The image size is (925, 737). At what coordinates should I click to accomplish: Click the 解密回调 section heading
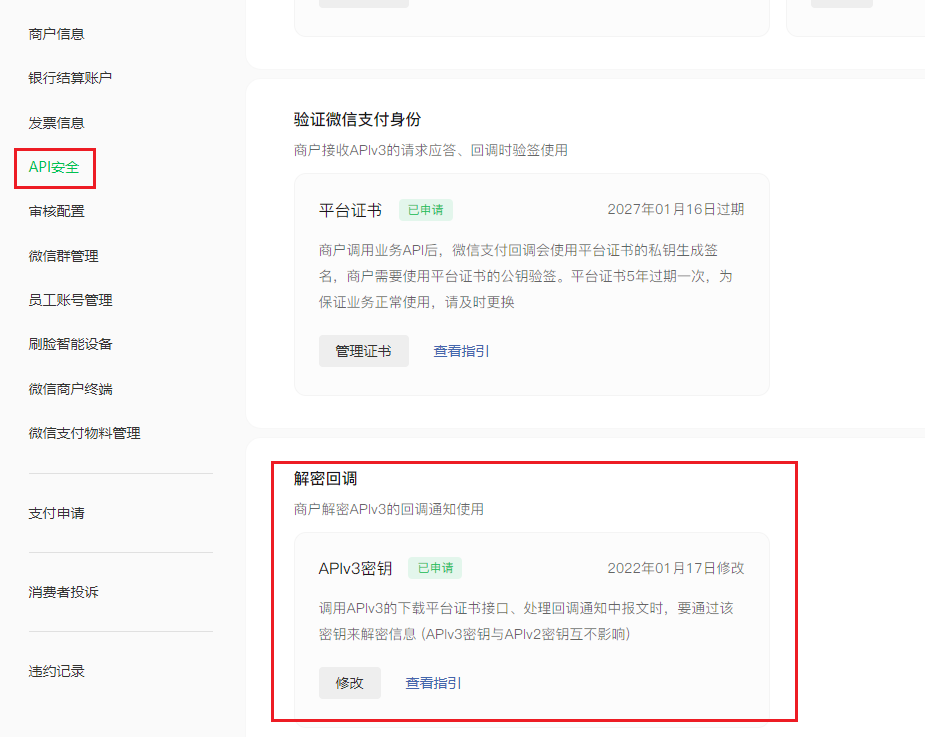coord(325,479)
